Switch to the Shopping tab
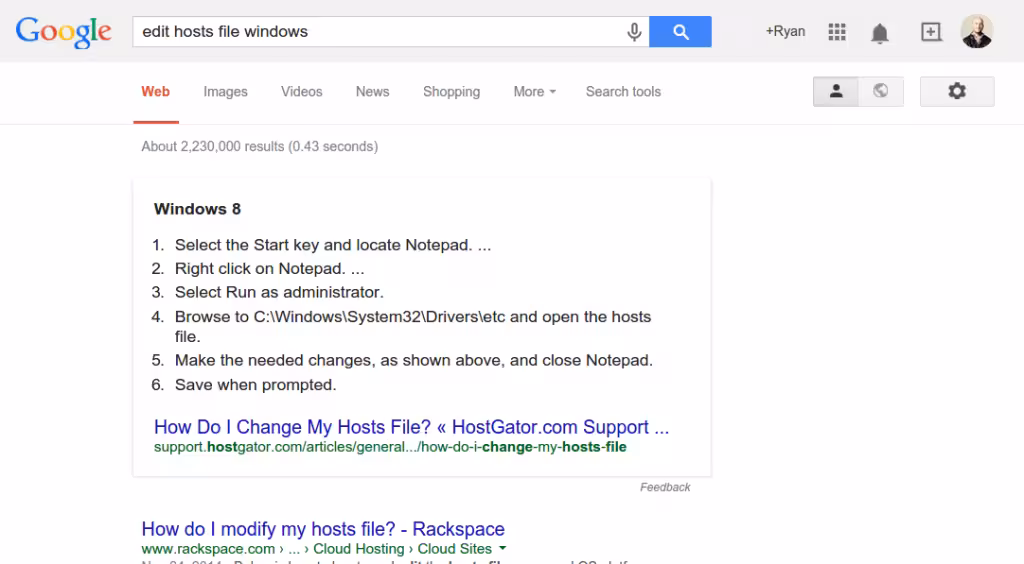 (x=451, y=91)
